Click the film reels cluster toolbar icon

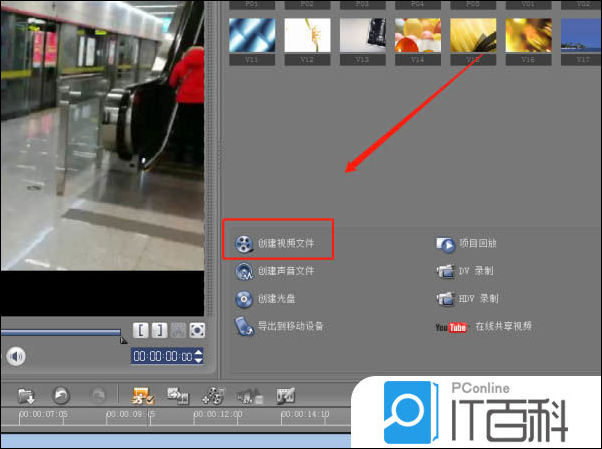pos(213,396)
